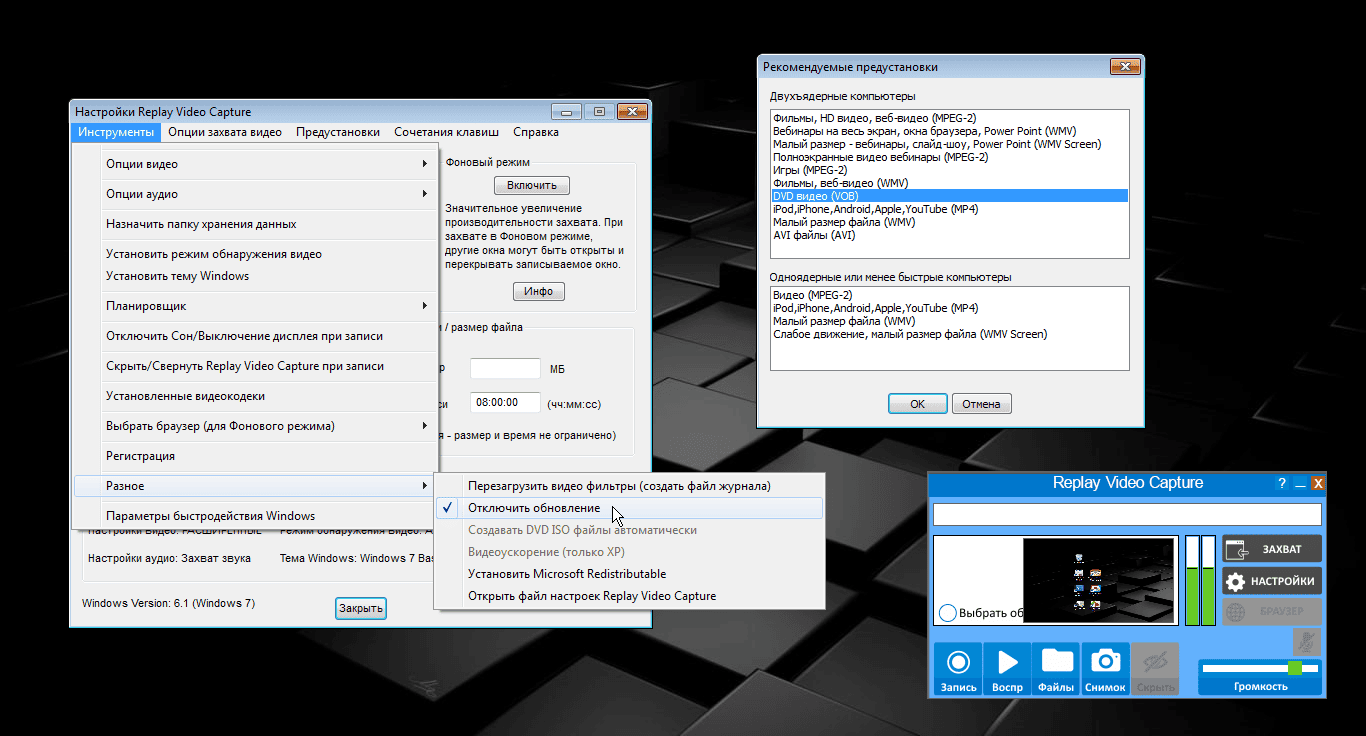Click the greyed-out Скрыть hide button
The width and height of the screenshot is (1366, 736).
click(x=1155, y=669)
